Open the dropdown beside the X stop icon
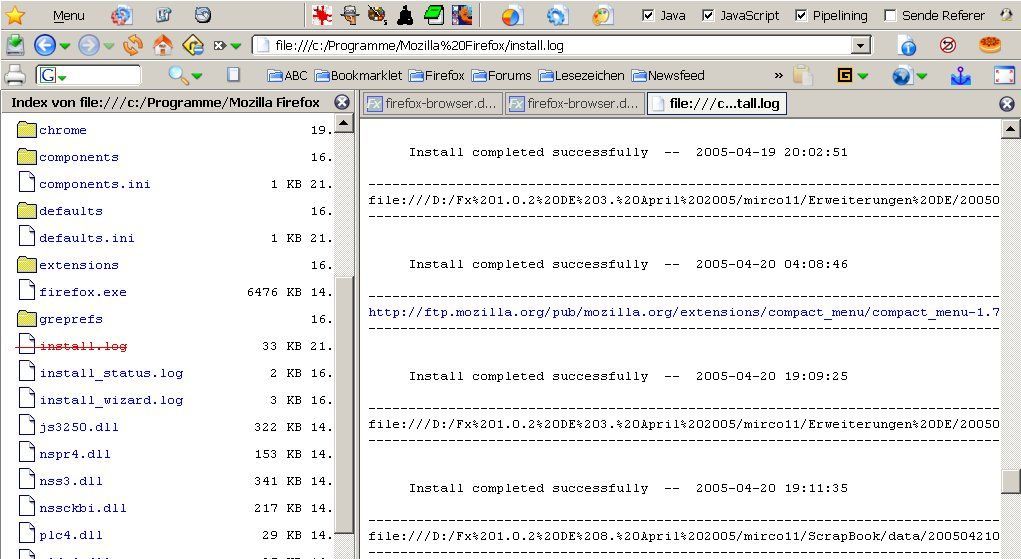This screenshot has width=1021, height=559. pos(236,46)
